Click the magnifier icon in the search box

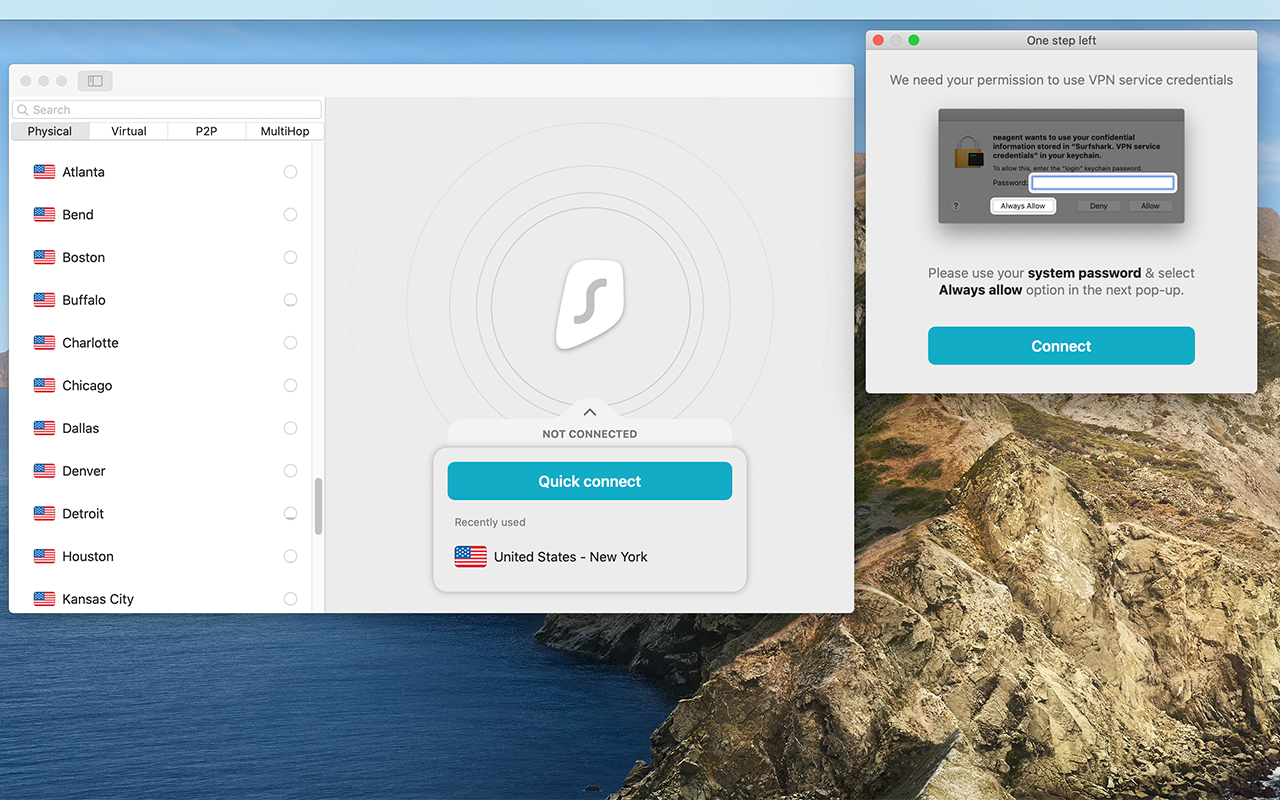(23, 110)
